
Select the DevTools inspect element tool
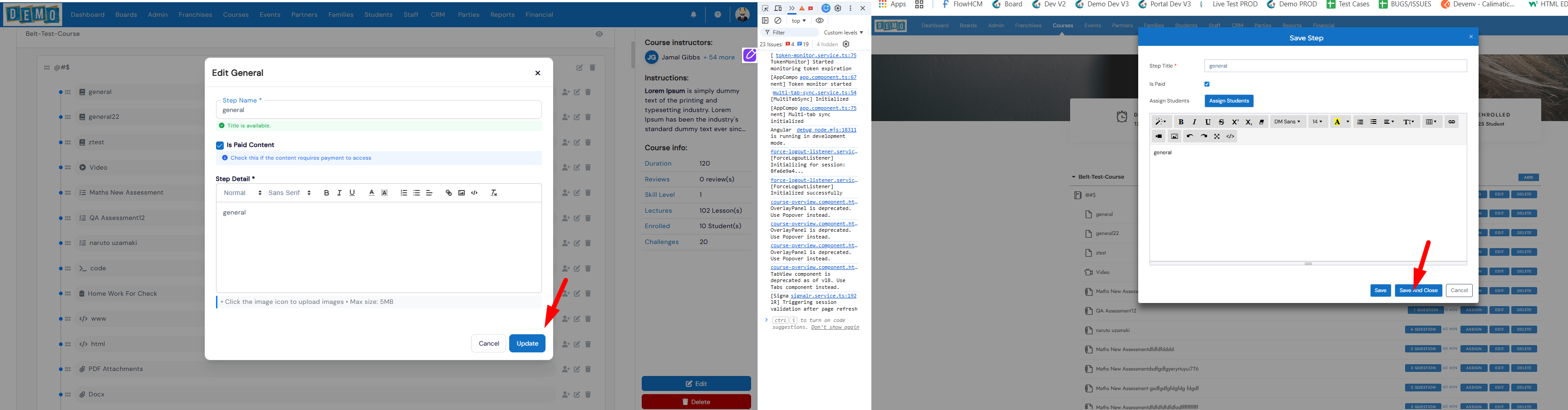(766, 9)
